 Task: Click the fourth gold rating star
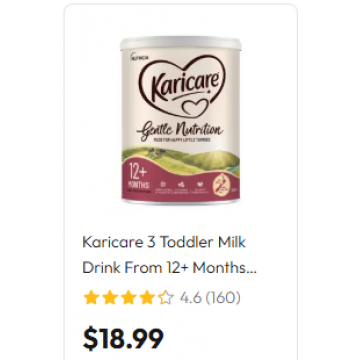(147, 298)
